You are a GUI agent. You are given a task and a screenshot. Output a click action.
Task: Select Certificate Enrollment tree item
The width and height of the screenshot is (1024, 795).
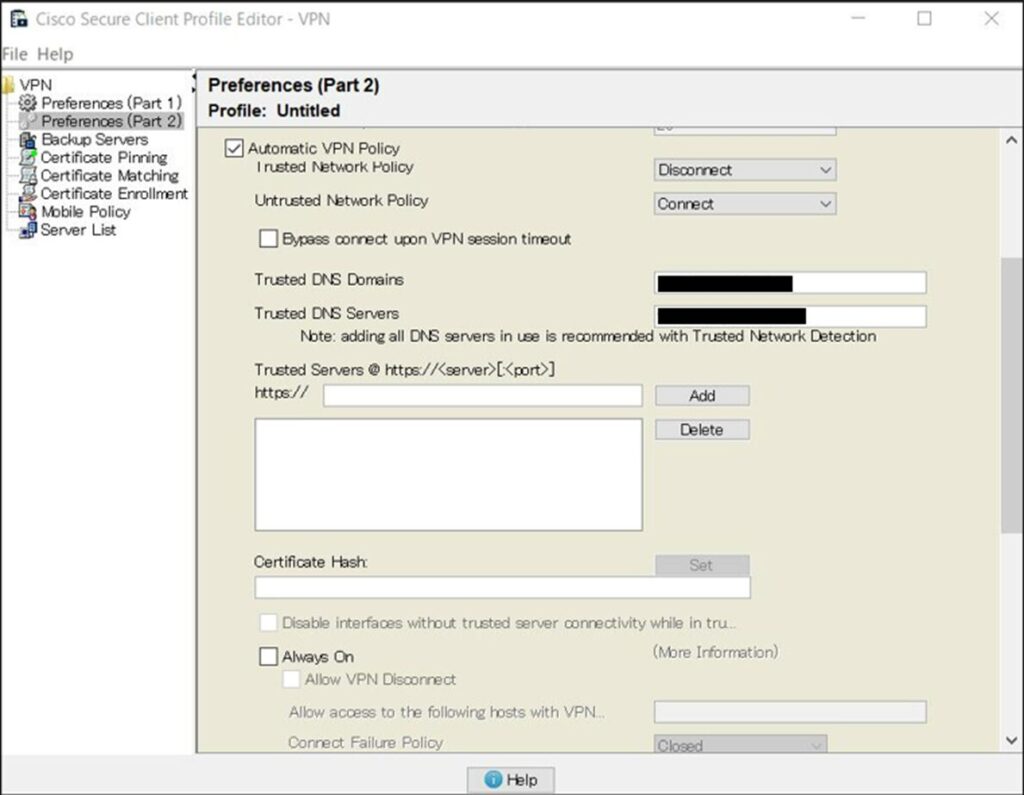(114, 193)
